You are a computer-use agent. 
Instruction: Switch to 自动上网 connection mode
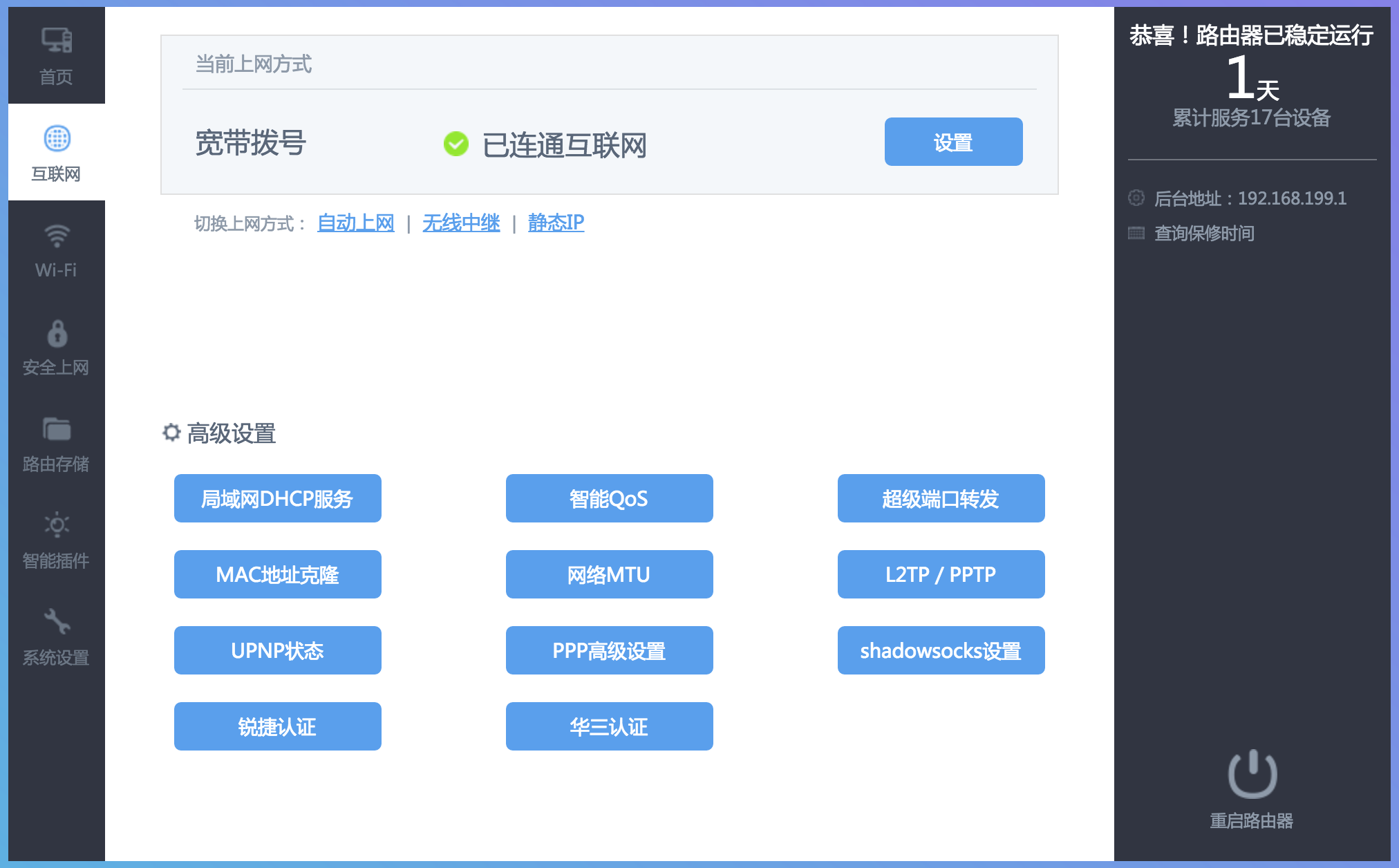click(355, 223)
